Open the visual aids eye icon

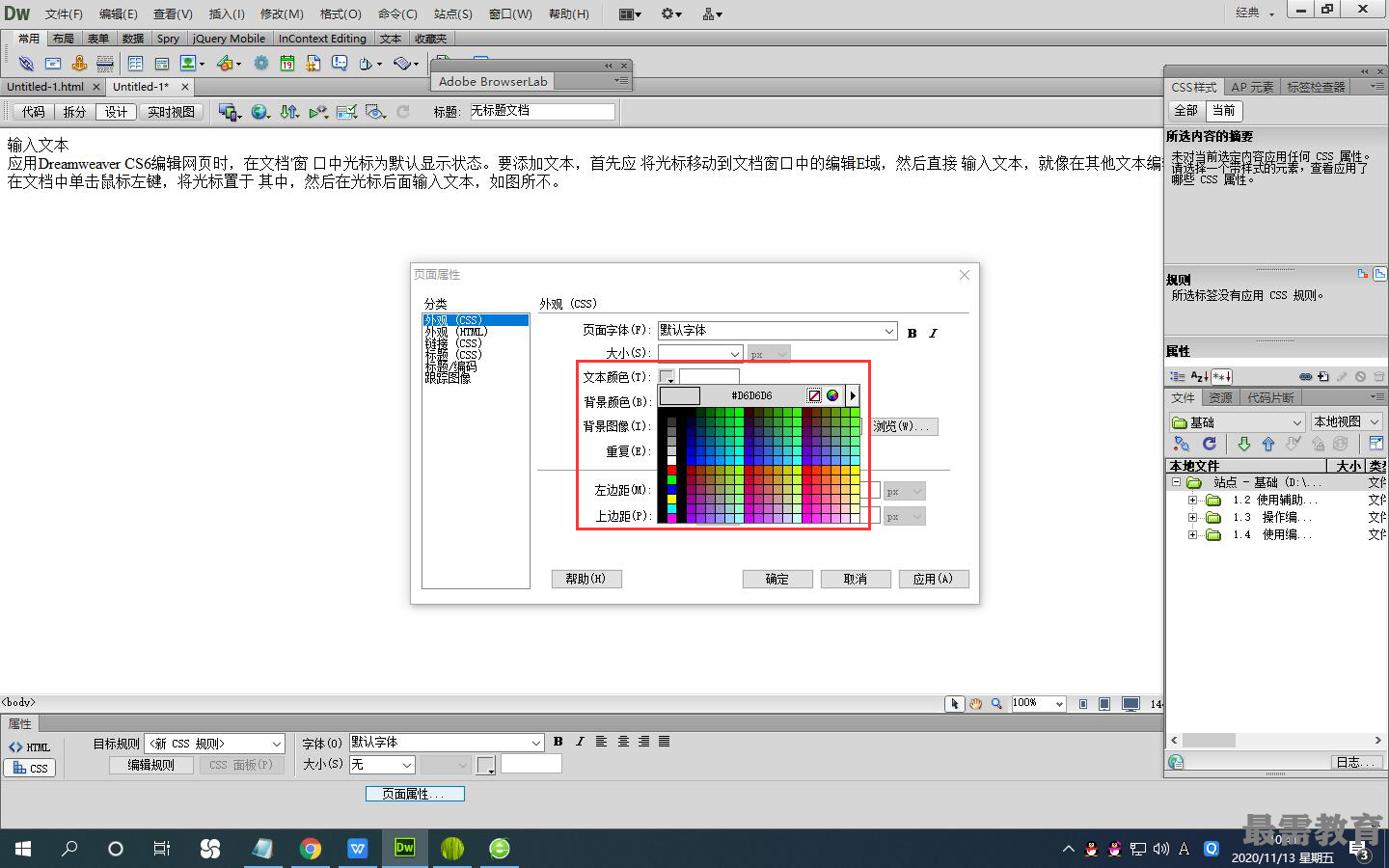point(376,112)
